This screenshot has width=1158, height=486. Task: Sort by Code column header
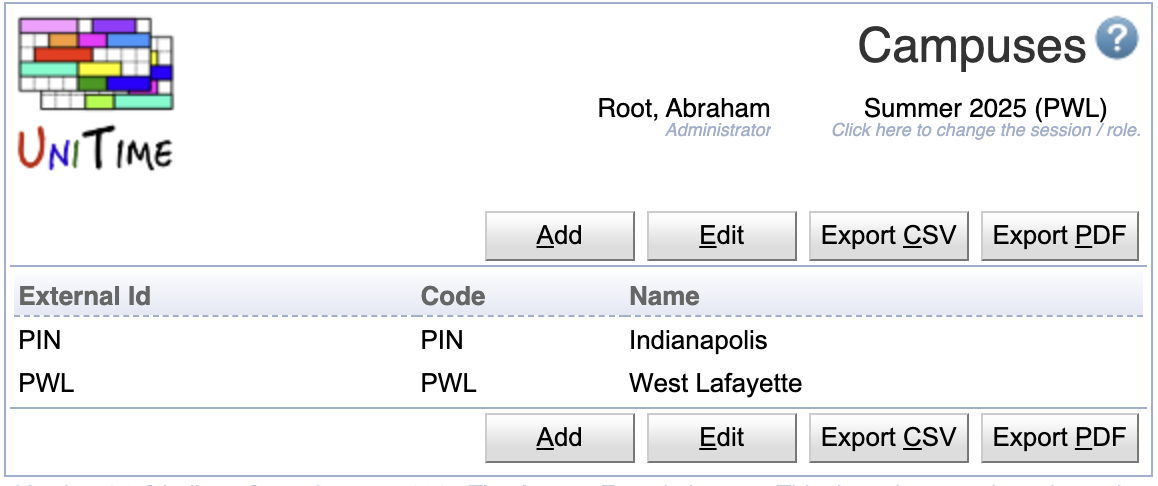click(453, 296)
